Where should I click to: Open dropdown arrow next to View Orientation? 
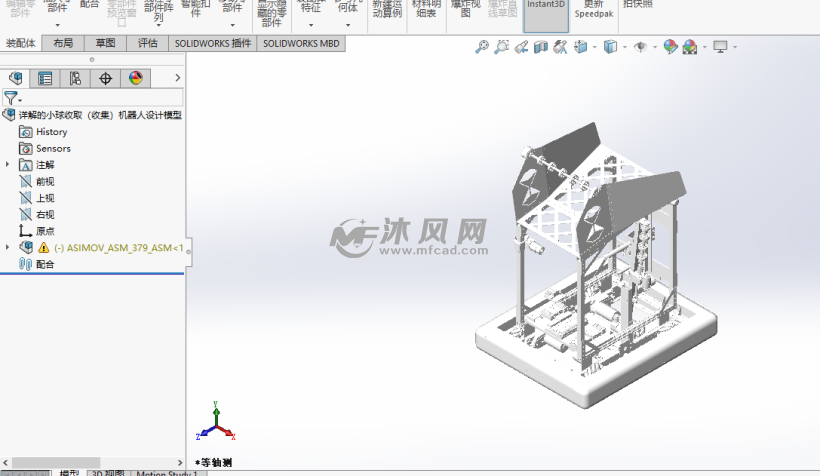595,47
